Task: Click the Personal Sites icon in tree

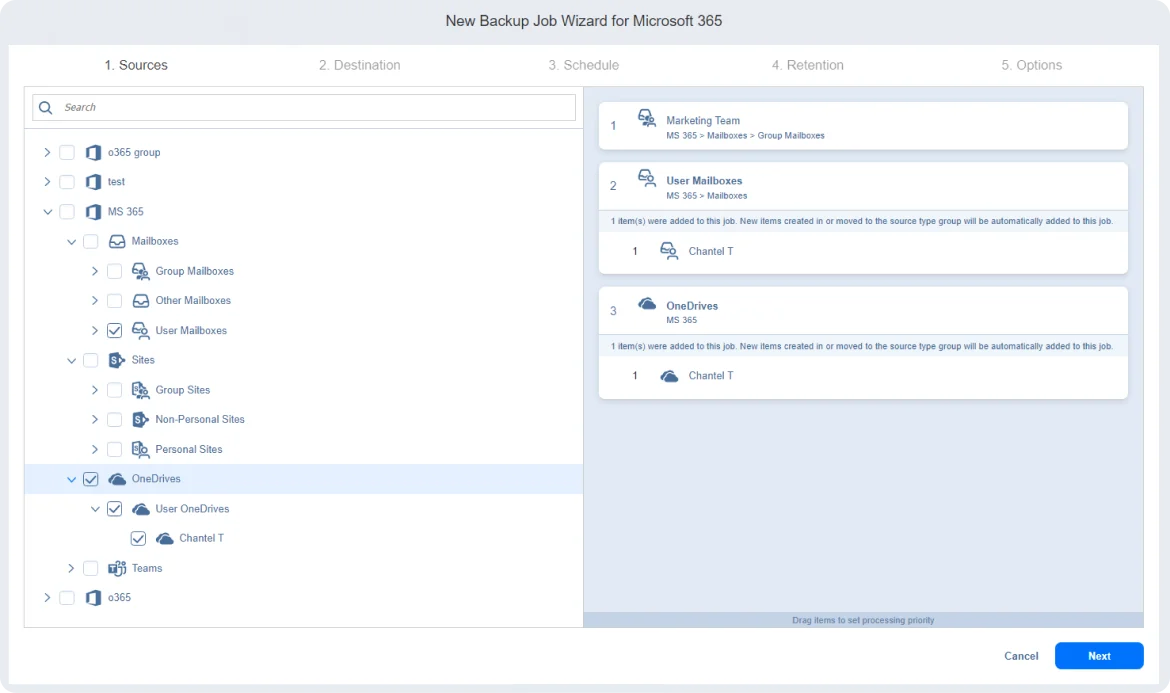Action: click(141, 449)
